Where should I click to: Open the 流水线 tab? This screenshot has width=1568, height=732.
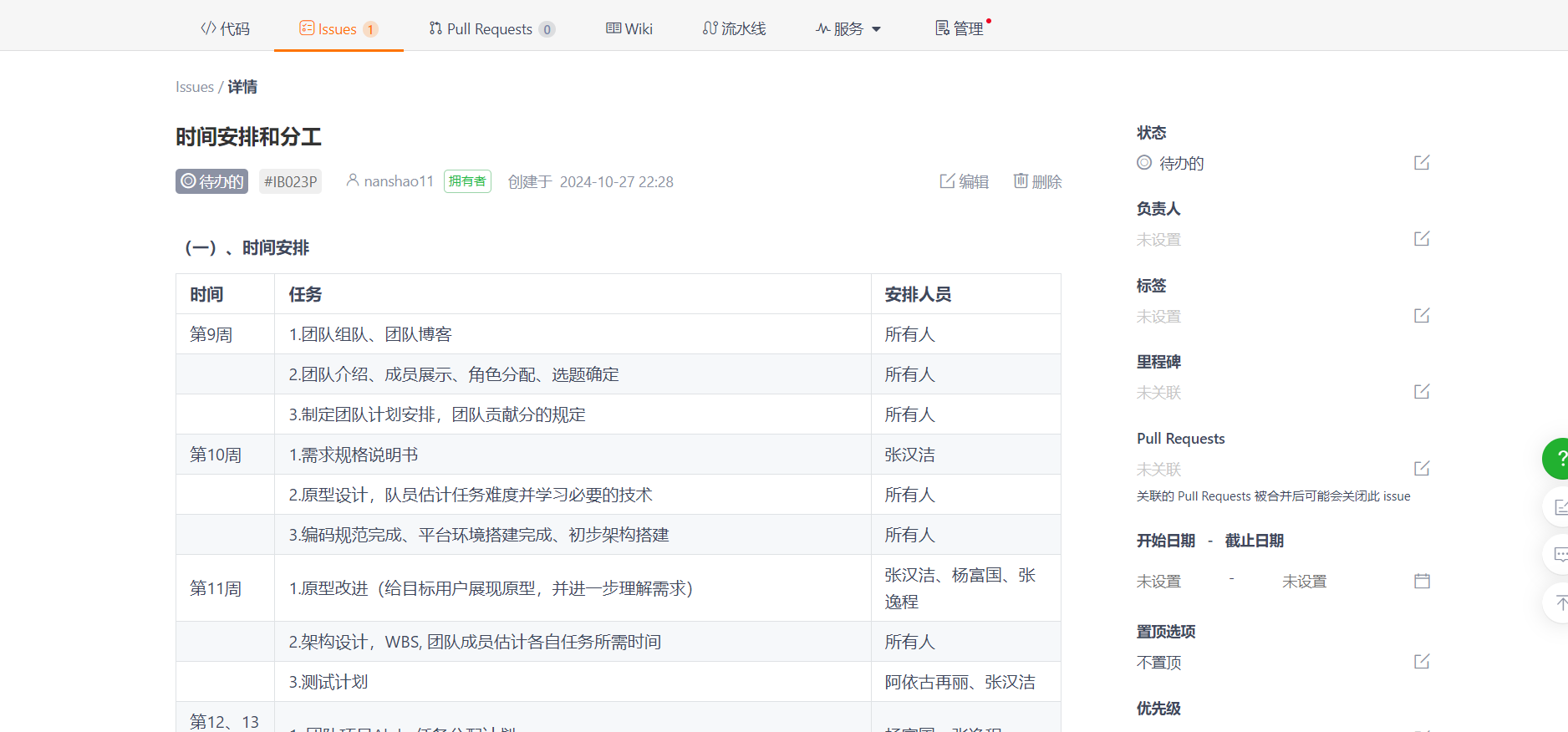(x=734, y=28)
